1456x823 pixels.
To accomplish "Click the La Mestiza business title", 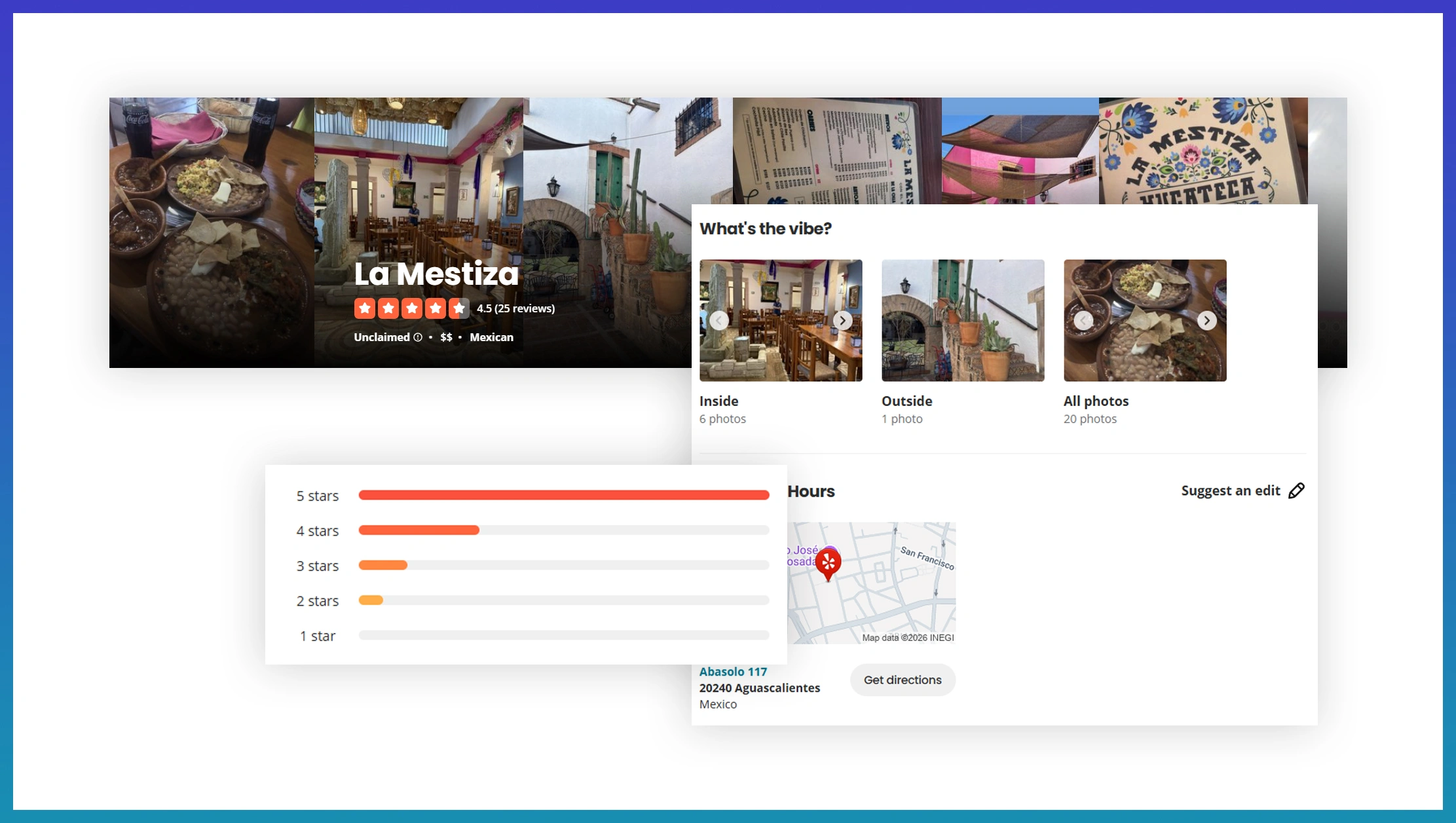I will coord(436,274).
